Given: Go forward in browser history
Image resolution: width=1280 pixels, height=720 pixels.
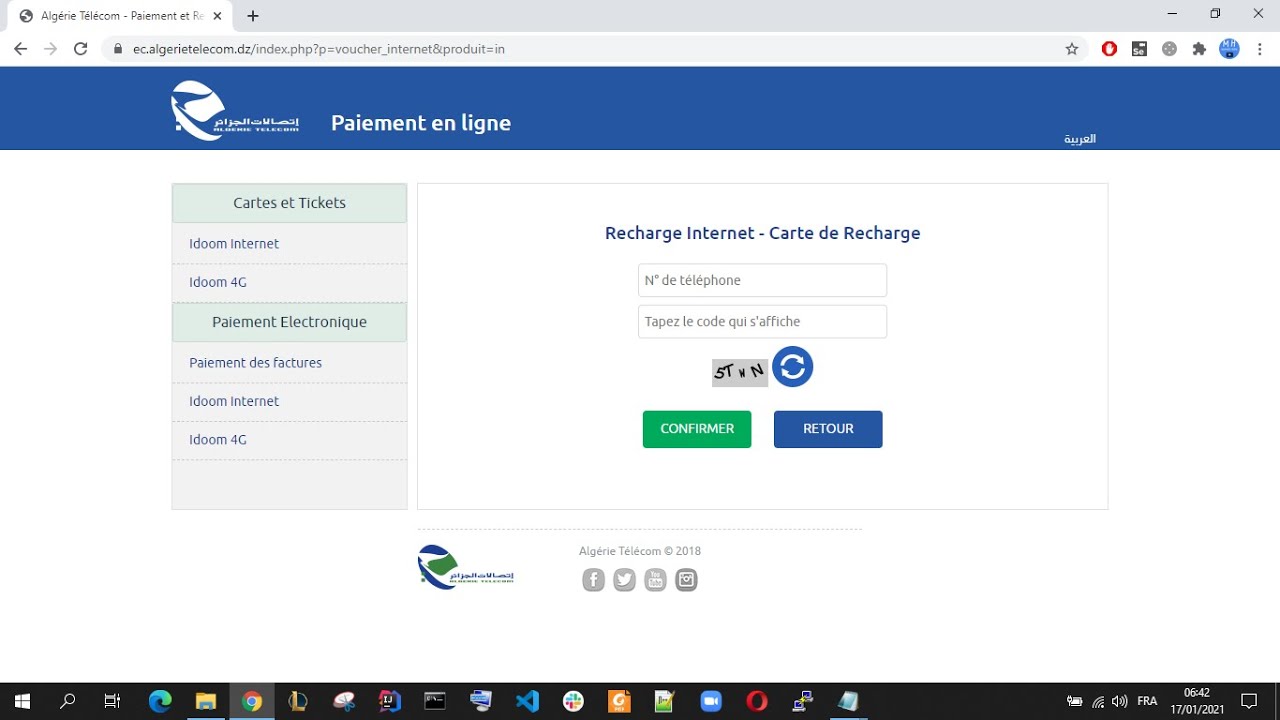Looking at the screenshot, I should (x=50, y=49).
